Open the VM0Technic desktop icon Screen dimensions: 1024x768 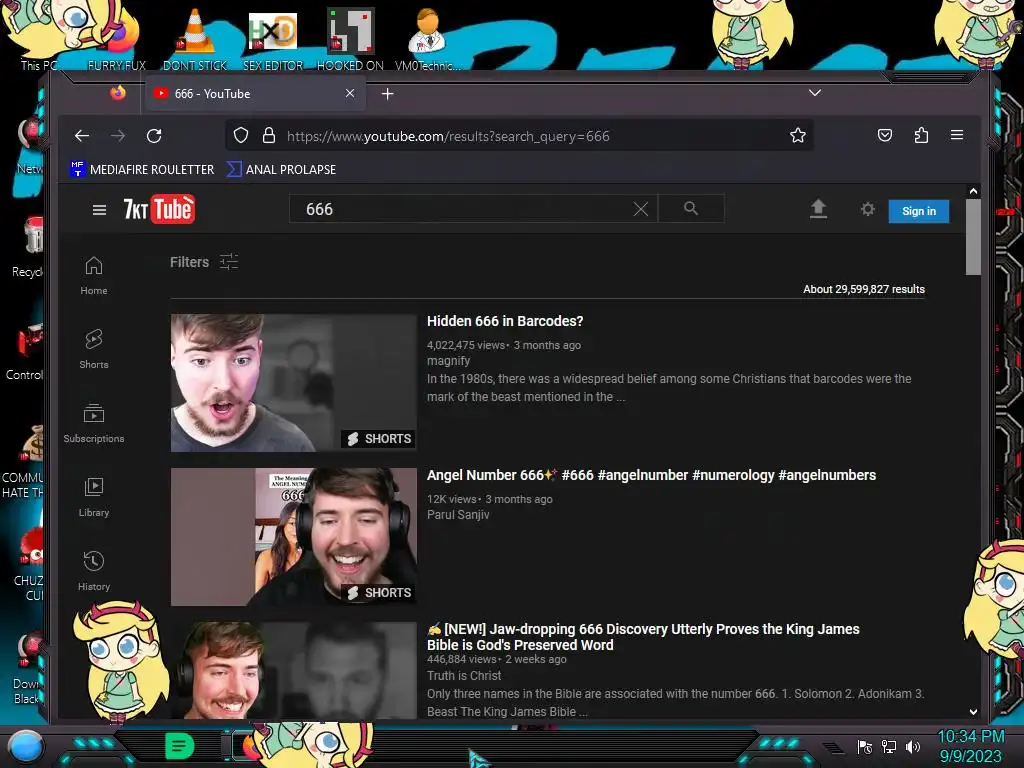click(x=427, y=39)
